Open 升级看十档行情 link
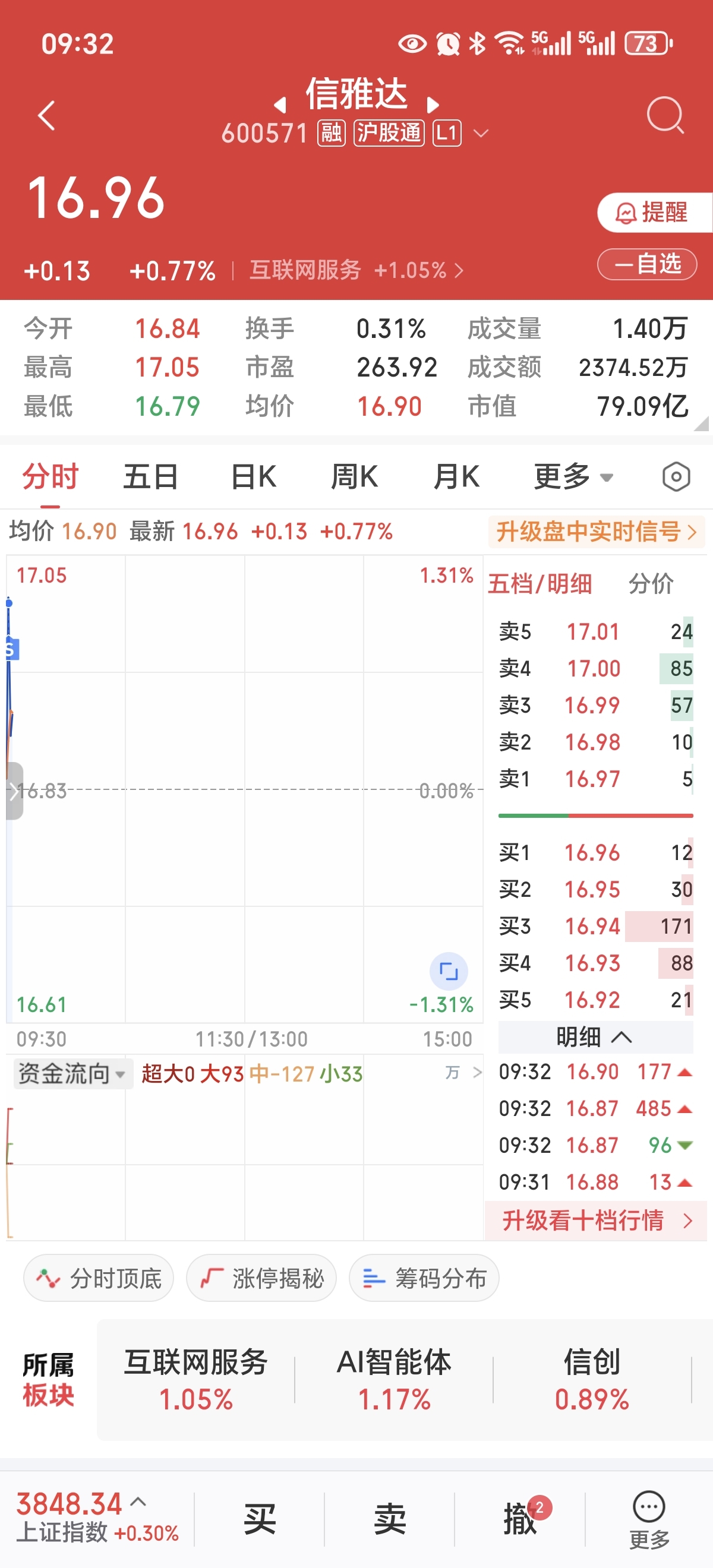 tap(596, 1221)
